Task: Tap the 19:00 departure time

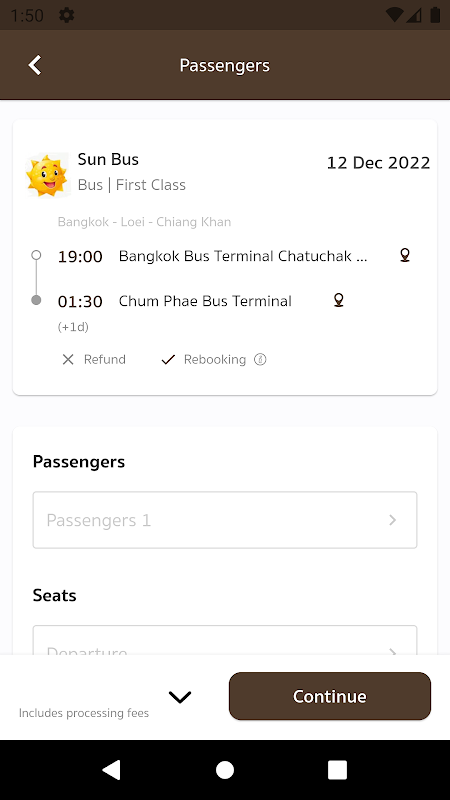Action: coord(80,257)
